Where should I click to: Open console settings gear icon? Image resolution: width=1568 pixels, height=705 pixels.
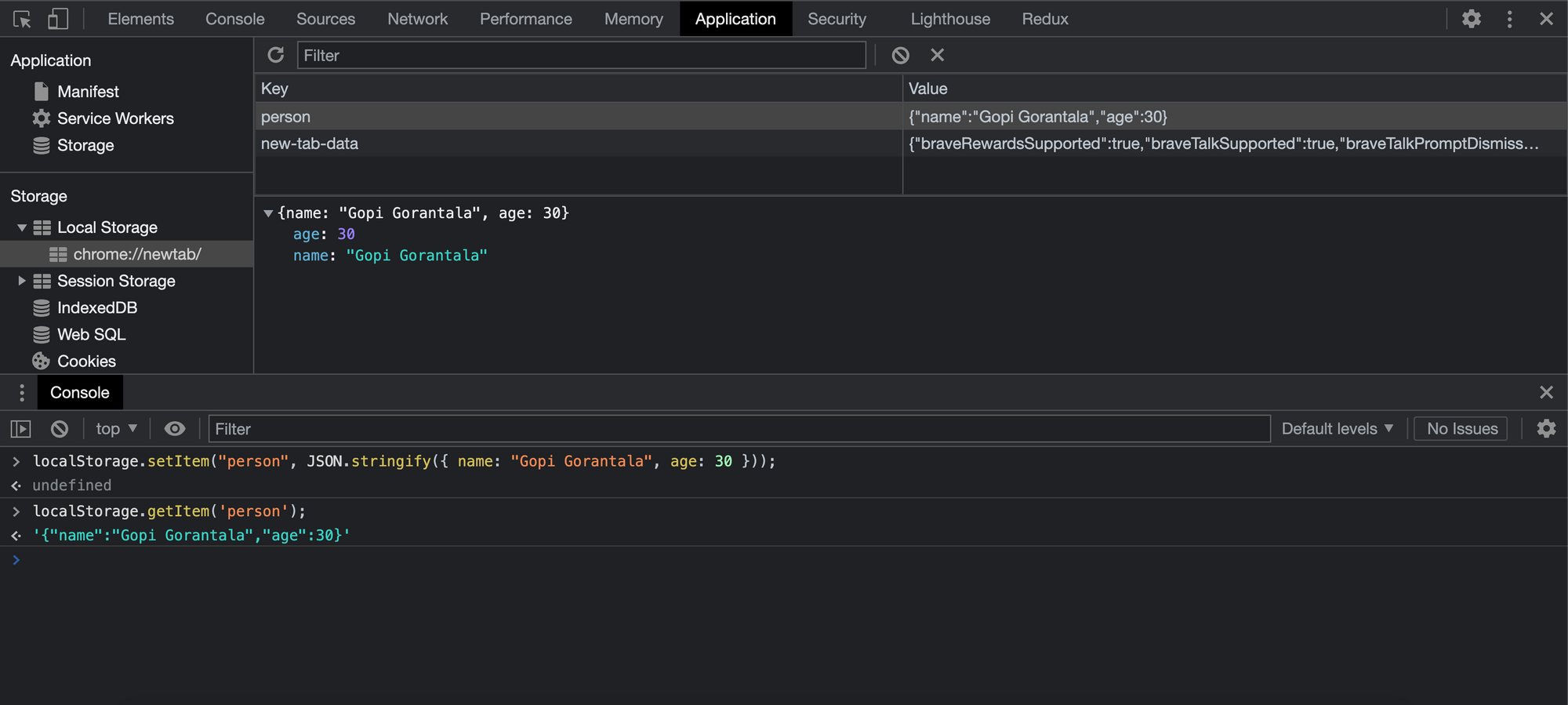coord(1546,429)
